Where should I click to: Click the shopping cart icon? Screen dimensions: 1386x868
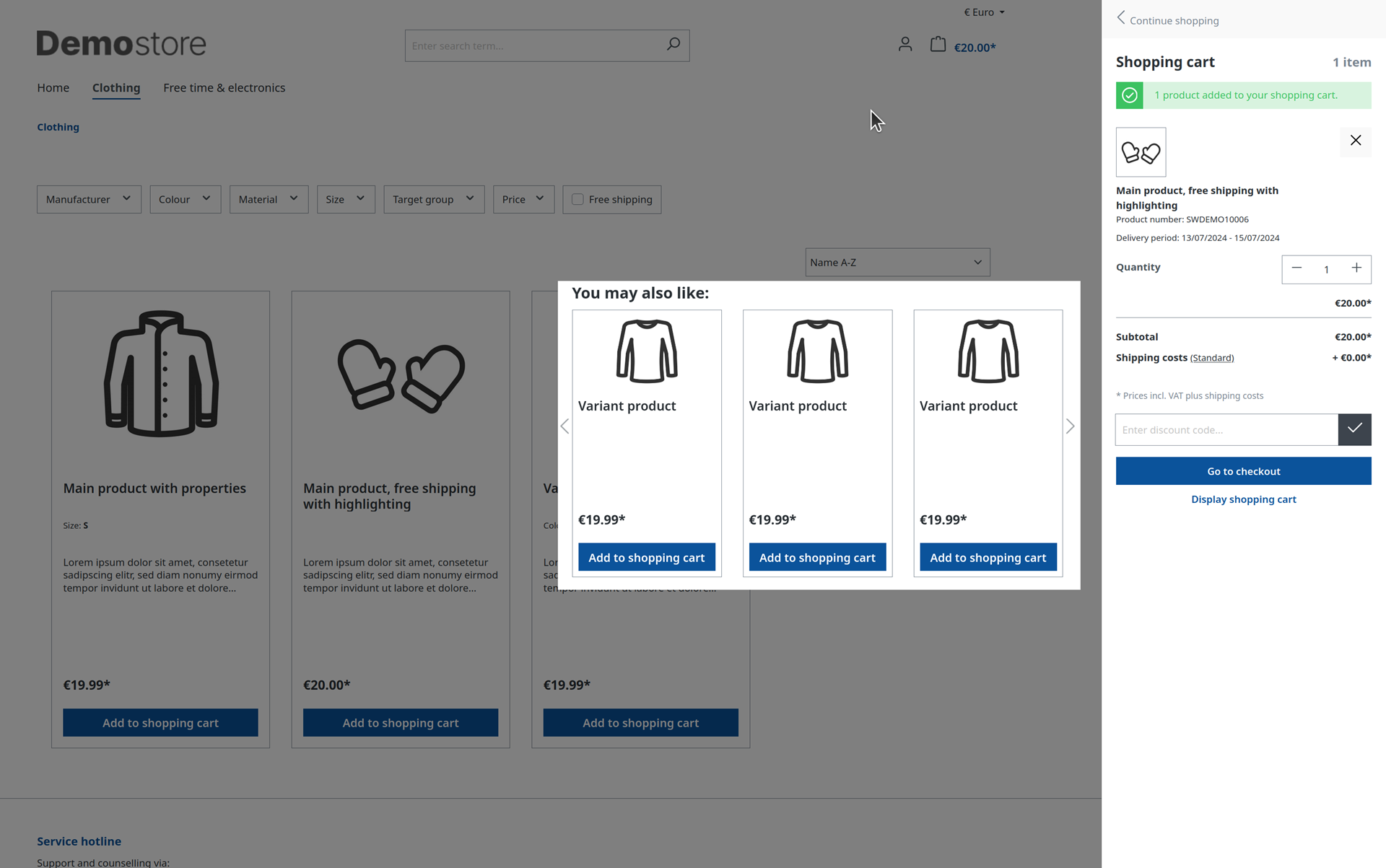pyautogui.click(x=938, y=43)
